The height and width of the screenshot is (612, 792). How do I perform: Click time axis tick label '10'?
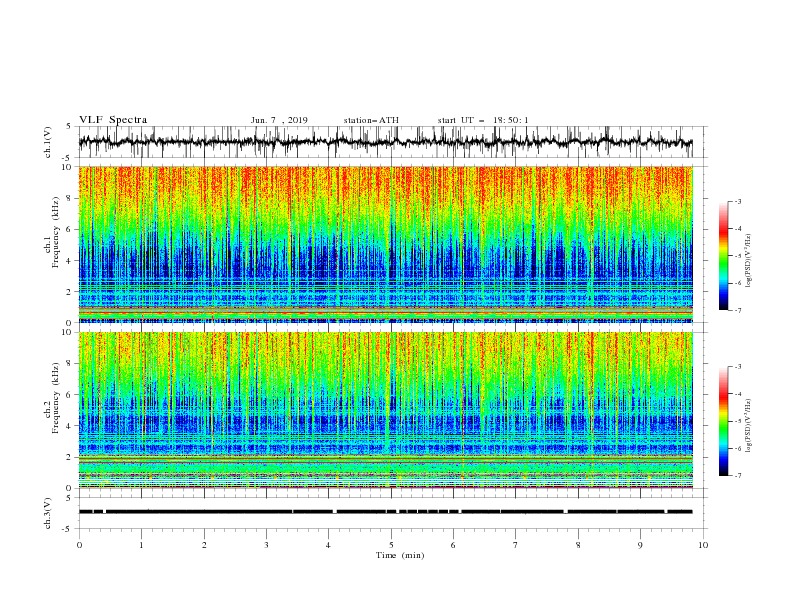tap(703, 545)
